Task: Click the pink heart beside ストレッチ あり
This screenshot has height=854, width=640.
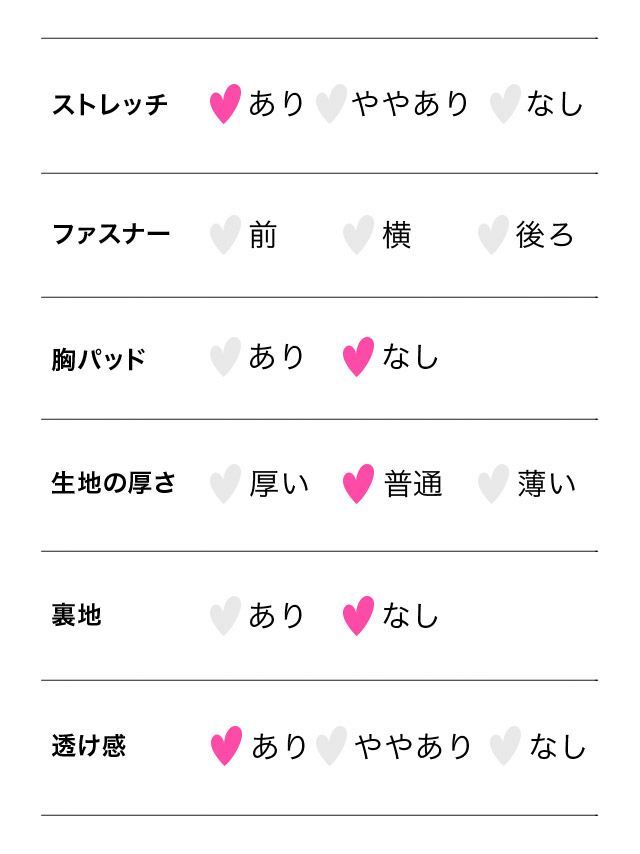Action: 225,104
